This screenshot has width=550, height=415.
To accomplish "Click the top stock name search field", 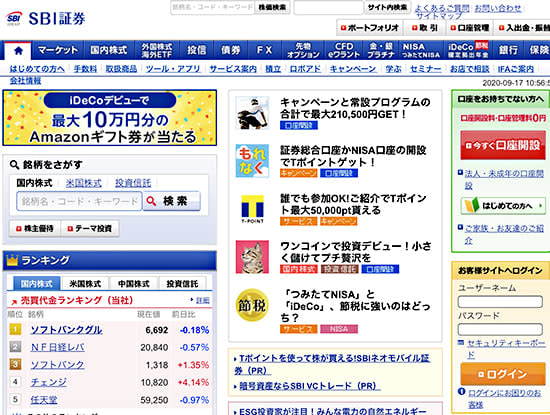I will (213, 7).
